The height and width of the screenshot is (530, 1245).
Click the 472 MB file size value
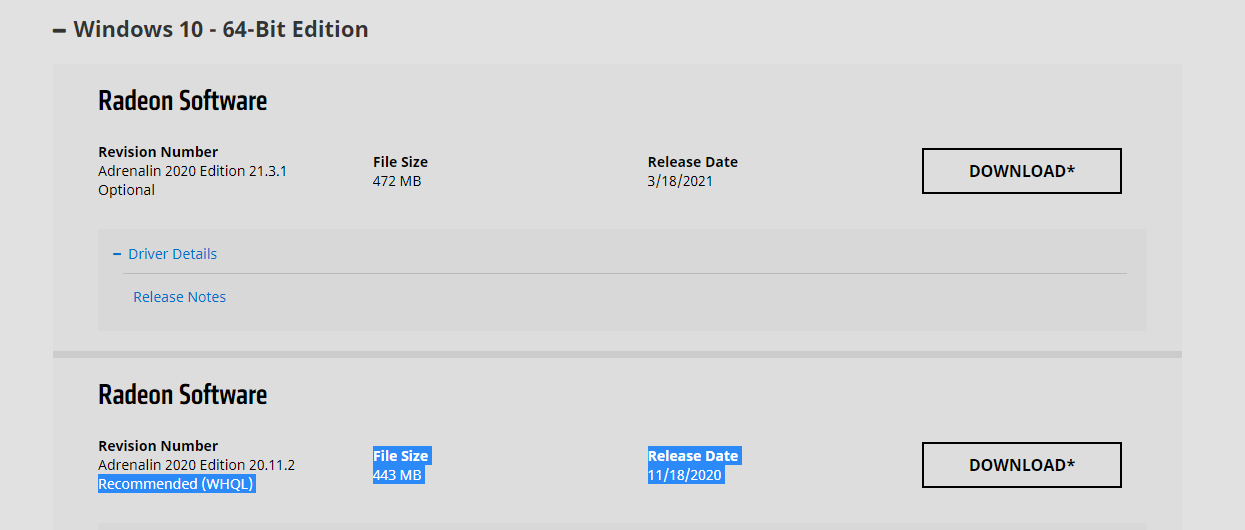click(397, 181)
